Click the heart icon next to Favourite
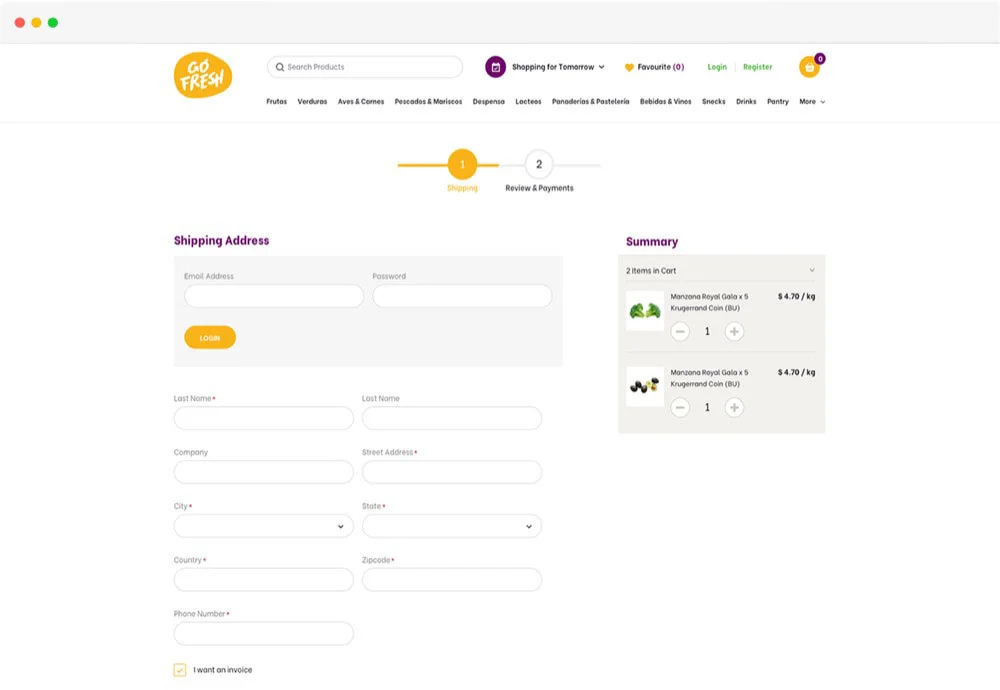The width and height of the screenshot is (1000, 690). (x=628, y=67)
